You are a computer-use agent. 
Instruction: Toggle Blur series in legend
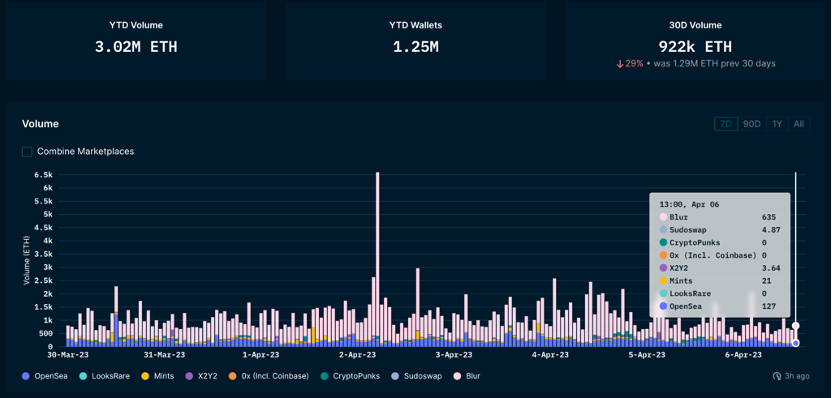click(x=466, y=376)
